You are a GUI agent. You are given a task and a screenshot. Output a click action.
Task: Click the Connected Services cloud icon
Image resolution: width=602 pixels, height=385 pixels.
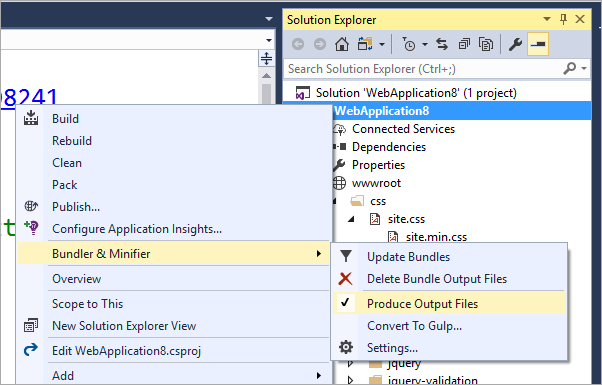pyautogui.click(x=339, y=129)
